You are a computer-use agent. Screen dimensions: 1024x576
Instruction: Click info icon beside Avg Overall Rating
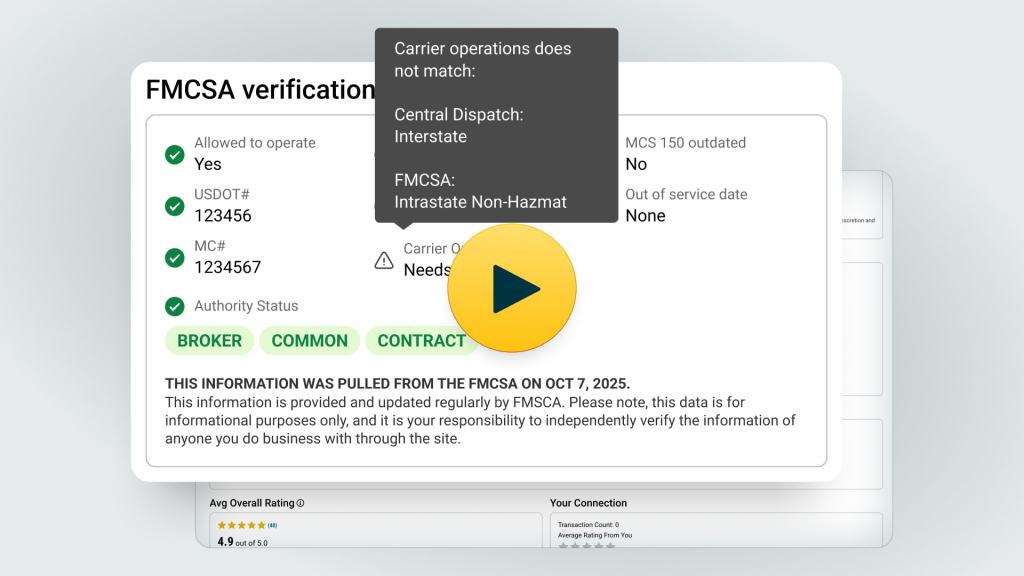[x=300, y=503]
